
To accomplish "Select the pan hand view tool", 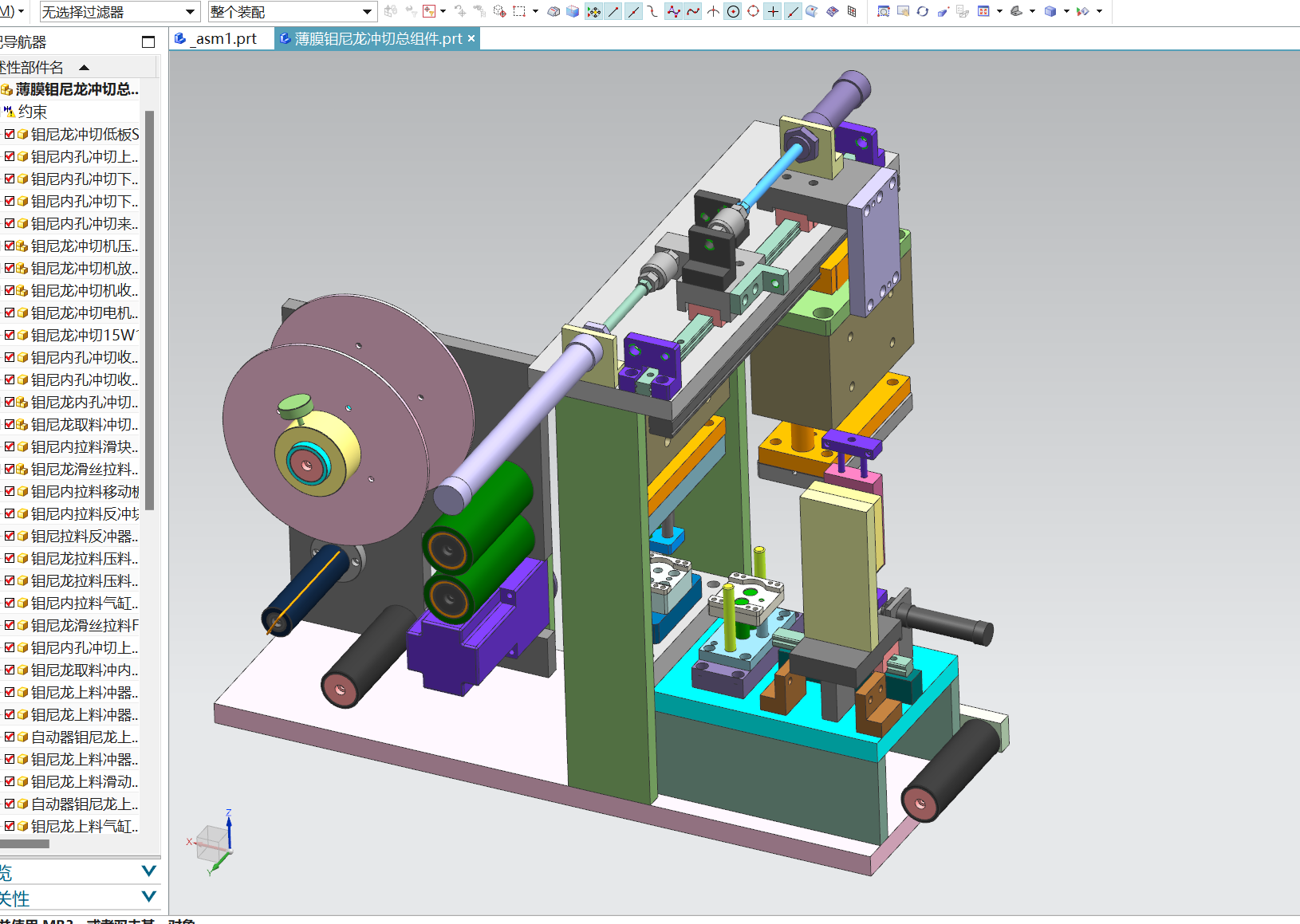I will click(903, 11).
